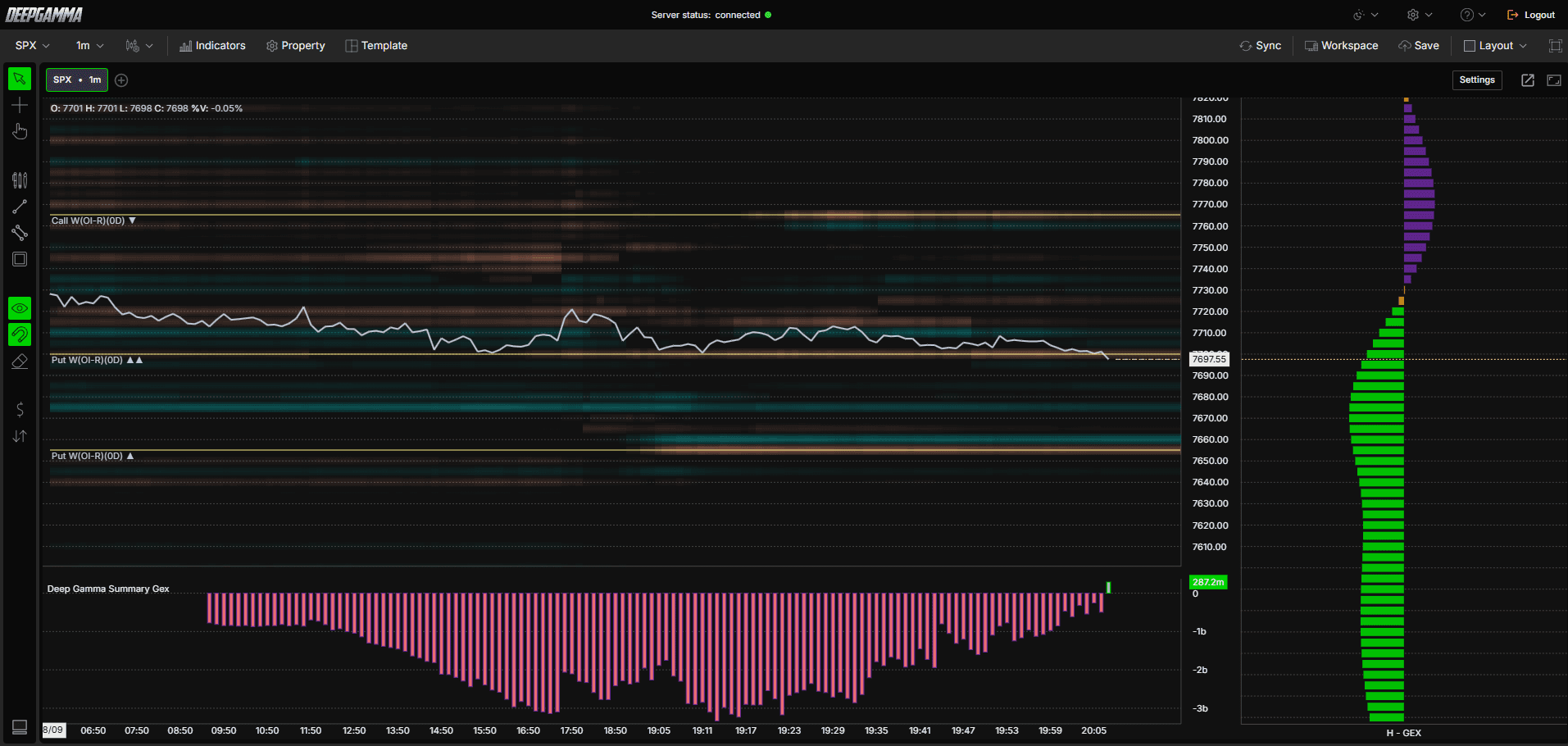The width and height of the screenshot is (1568, 746).
Task: Open the help question mark menu
Action: (x=1473, y=15)
